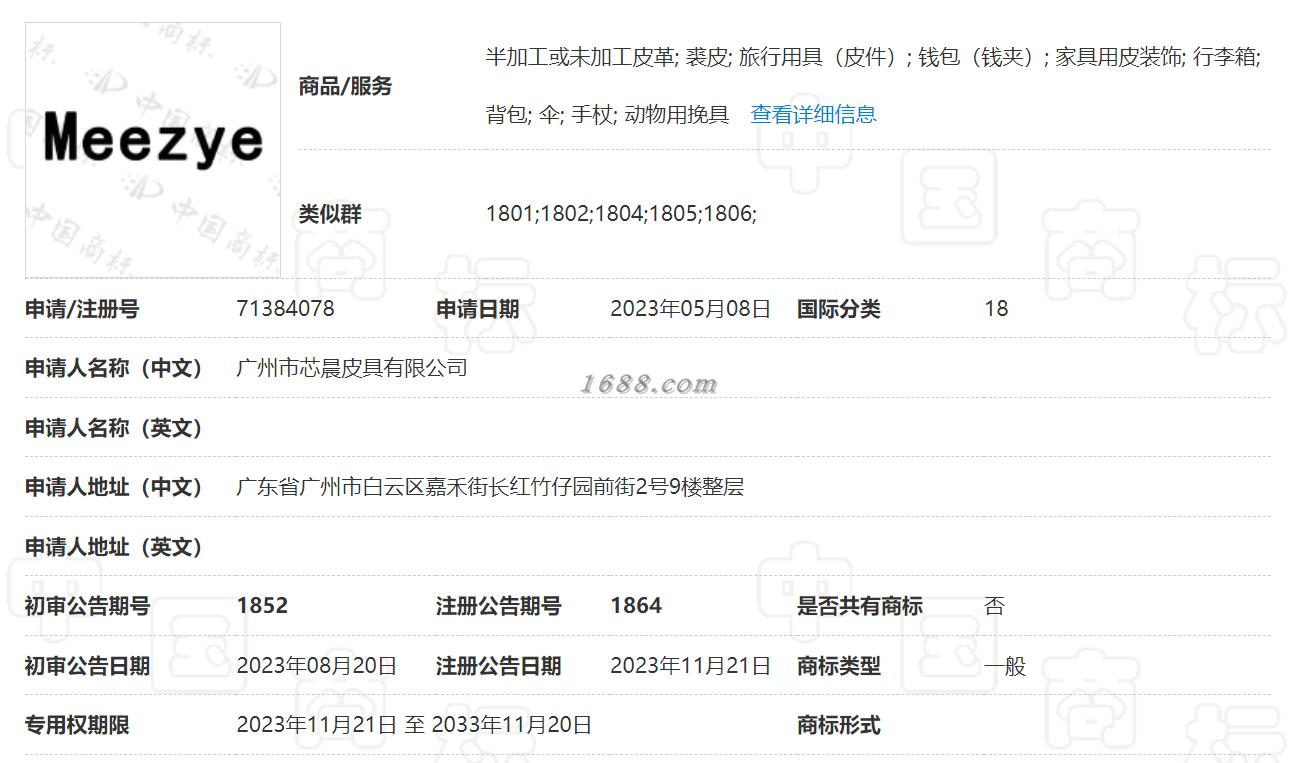Click similar group codes 1801;1802;1804;1805;1806;
Image resolution: width=1297 pixels, height=763 pixels.
point(621,213)
